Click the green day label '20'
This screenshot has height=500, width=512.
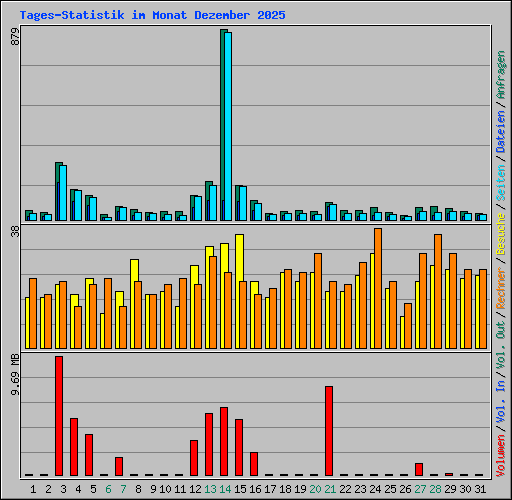point(315,489)
